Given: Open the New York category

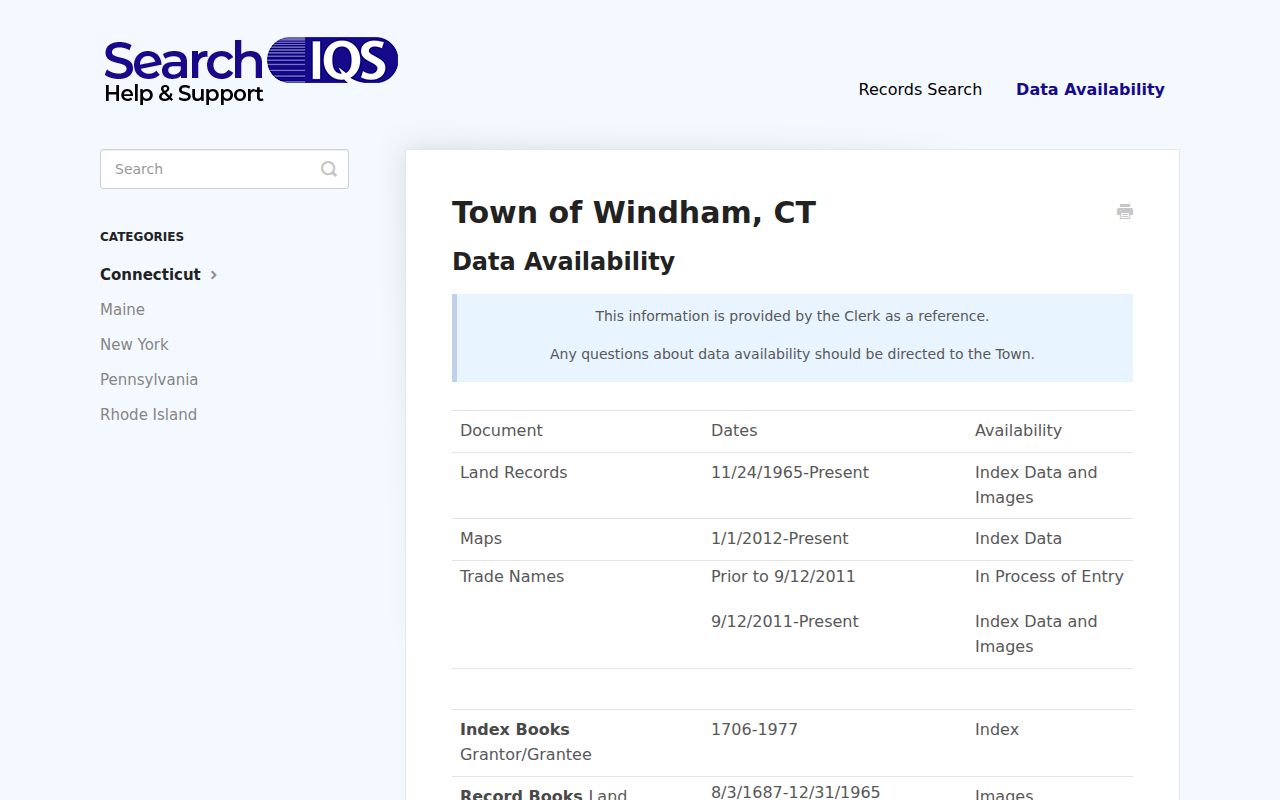Looking at the screenshot, I should pyautogui.click(x=134, y=344).
